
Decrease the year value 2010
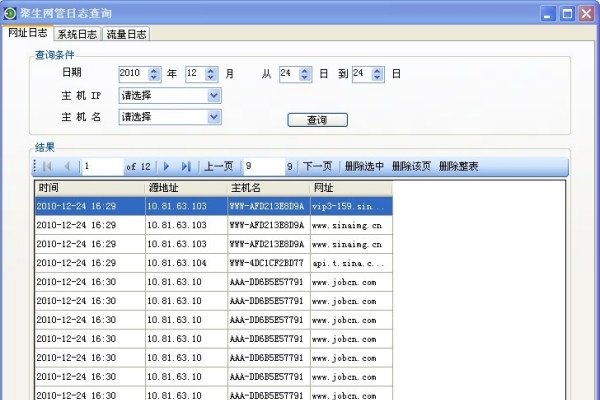click(154, 77)
